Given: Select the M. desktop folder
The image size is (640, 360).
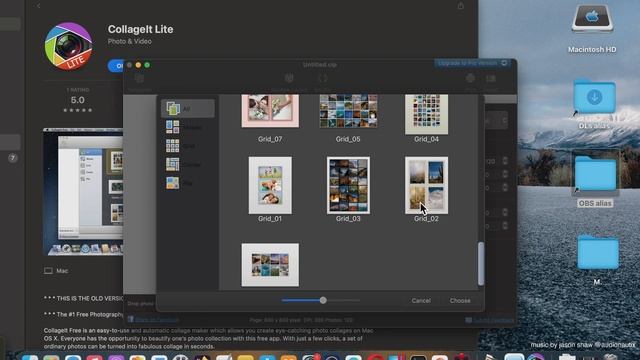Looking at the screenshot, I should pyautogui.click(x=597, y=260).
